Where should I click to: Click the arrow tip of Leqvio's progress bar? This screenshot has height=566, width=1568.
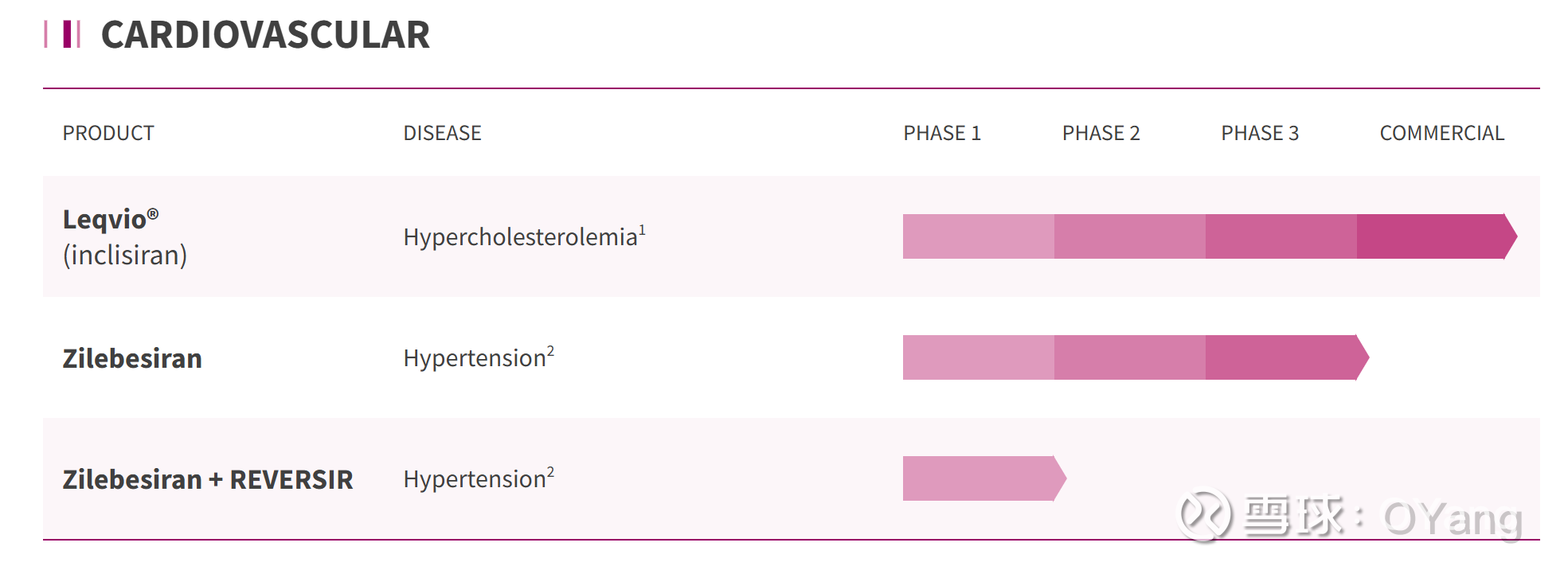[1510, 236]
